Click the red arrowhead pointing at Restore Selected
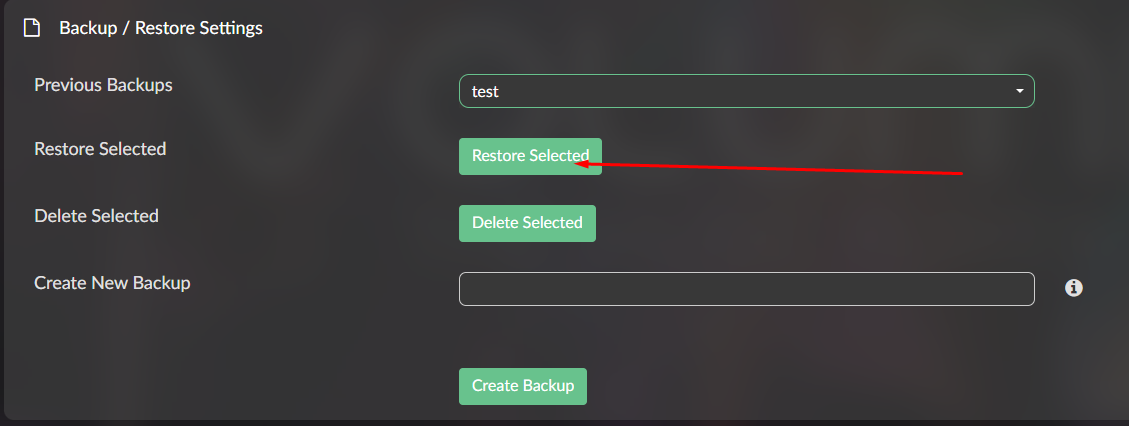1129x426 pixels. (584, 164)
